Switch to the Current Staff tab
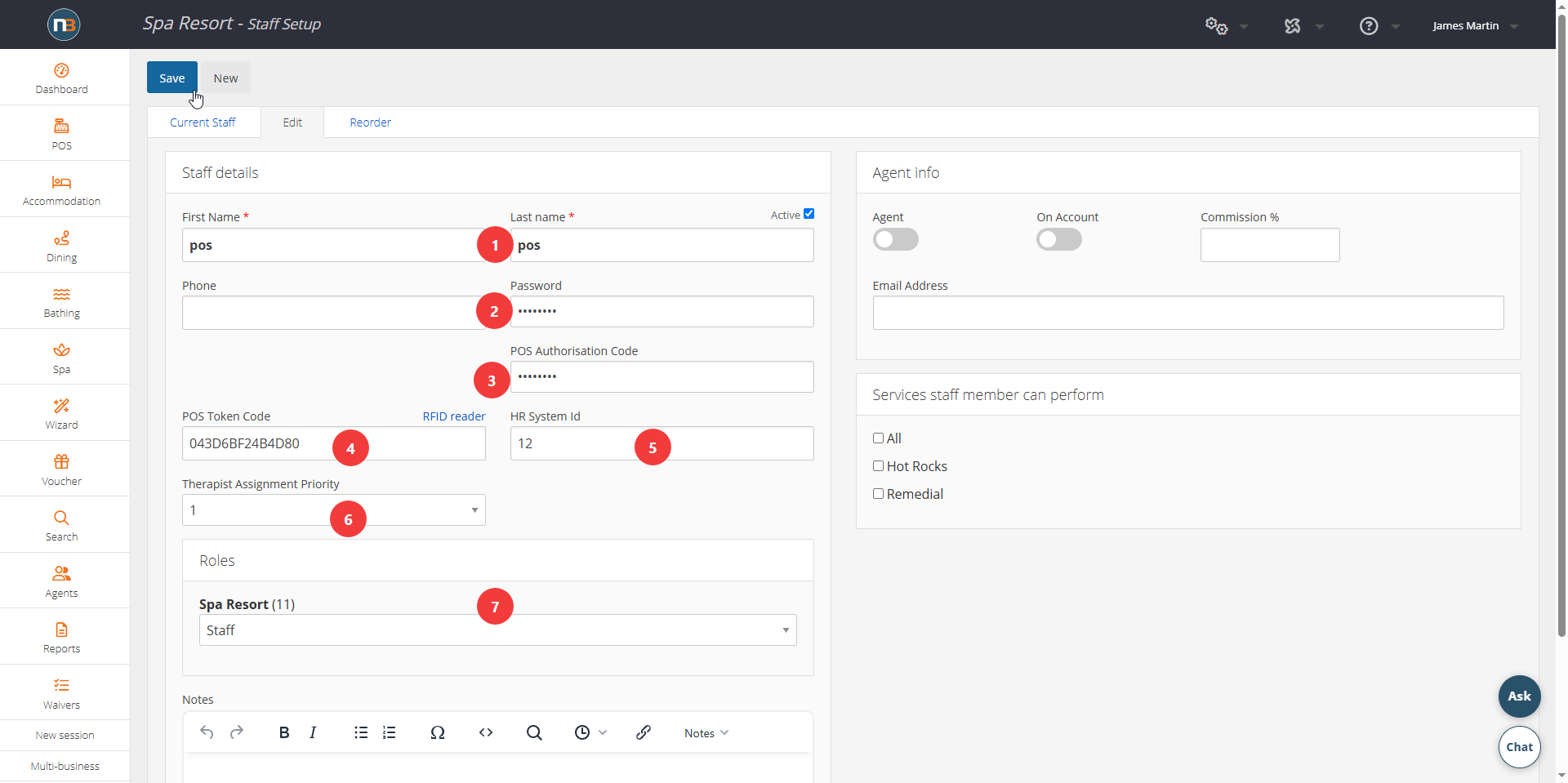The height and width of the screenshot is (783, 1568). pos(203,122)
